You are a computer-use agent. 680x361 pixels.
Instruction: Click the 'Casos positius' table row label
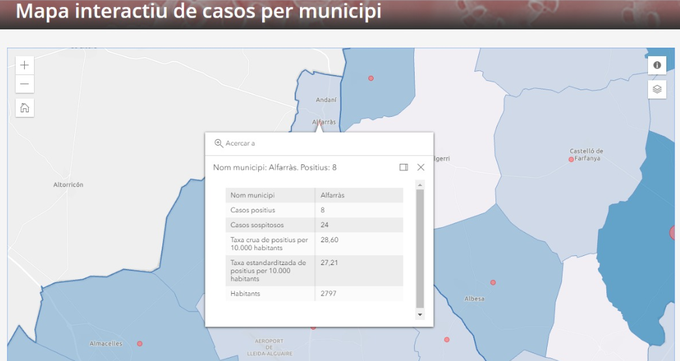click(x=253, y=210)
